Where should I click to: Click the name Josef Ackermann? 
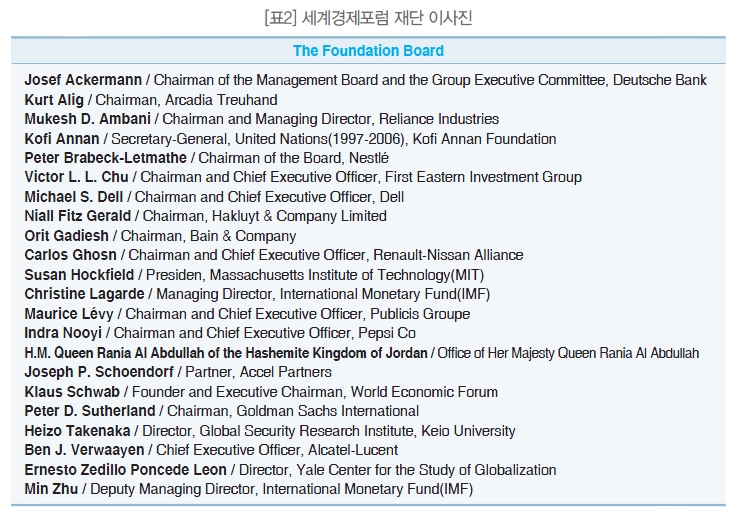point(83,80)
